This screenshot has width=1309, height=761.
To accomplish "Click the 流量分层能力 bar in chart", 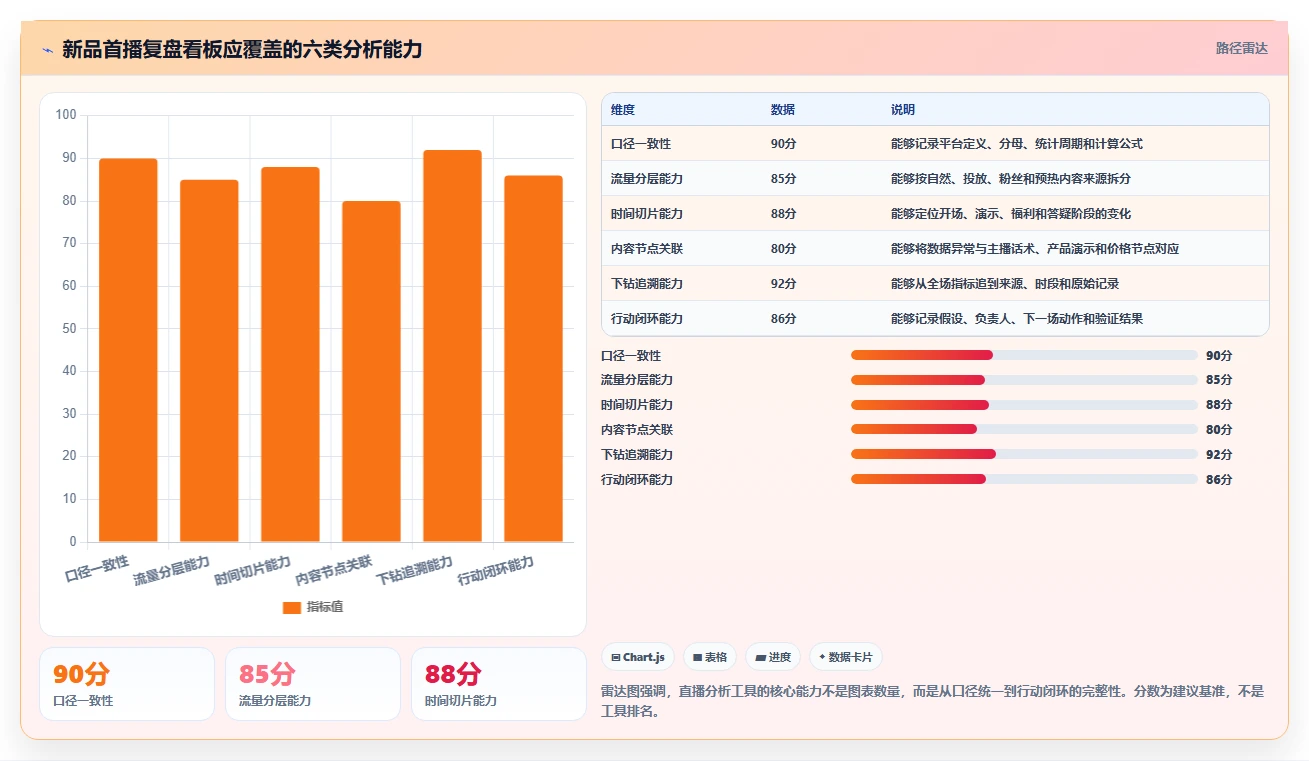I will pyautogui.click(x=209, y=361).
